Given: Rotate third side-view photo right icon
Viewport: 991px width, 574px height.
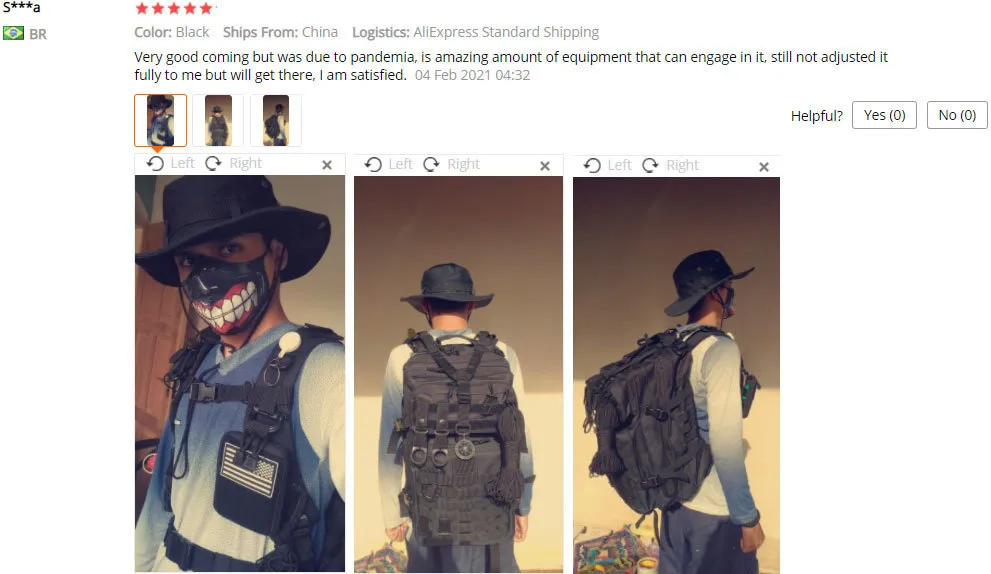Looking at the screenshot, I should [650, 166].
